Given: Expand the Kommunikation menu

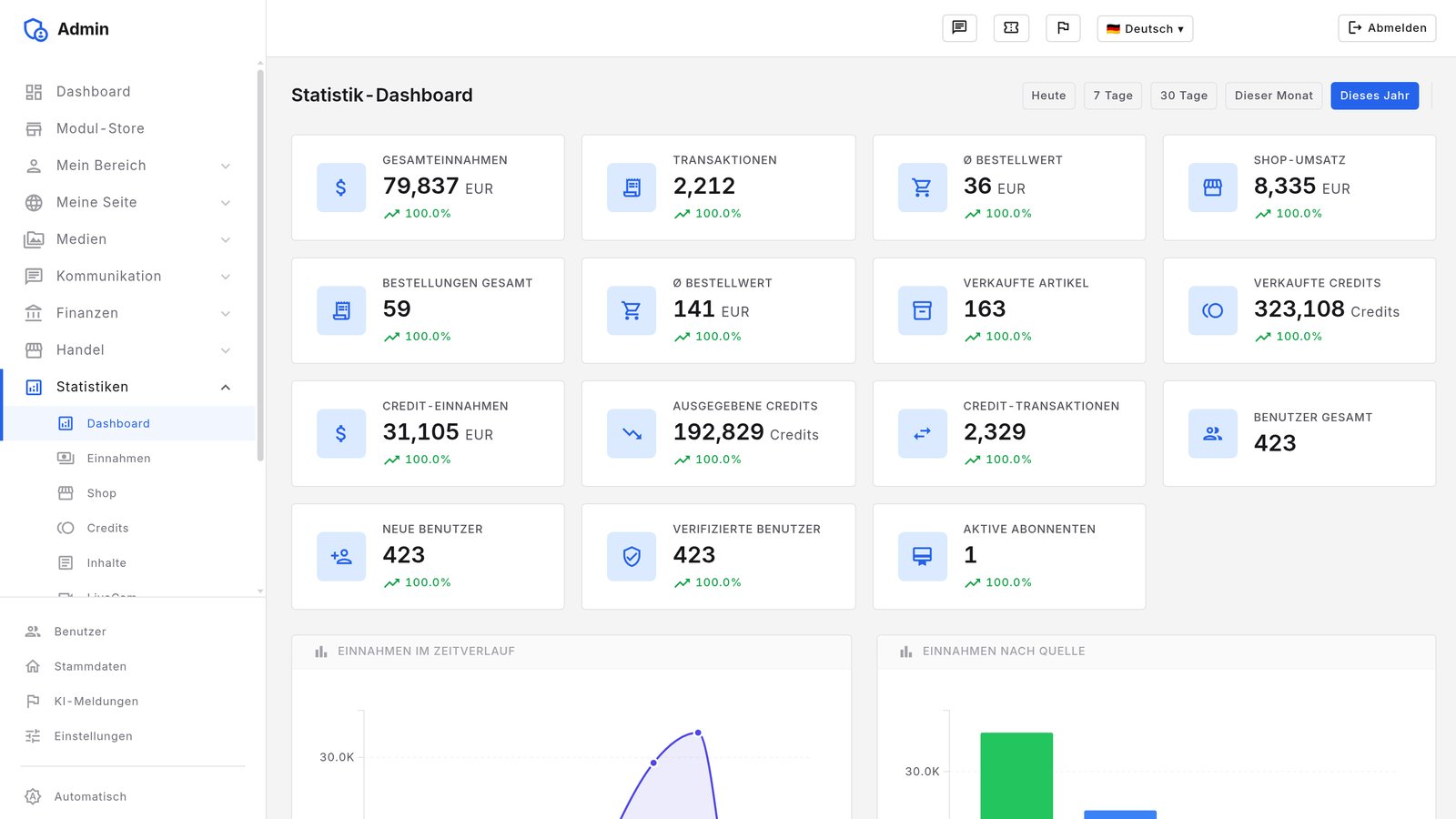Looking at the screenshot, I should tap(128, 276).
